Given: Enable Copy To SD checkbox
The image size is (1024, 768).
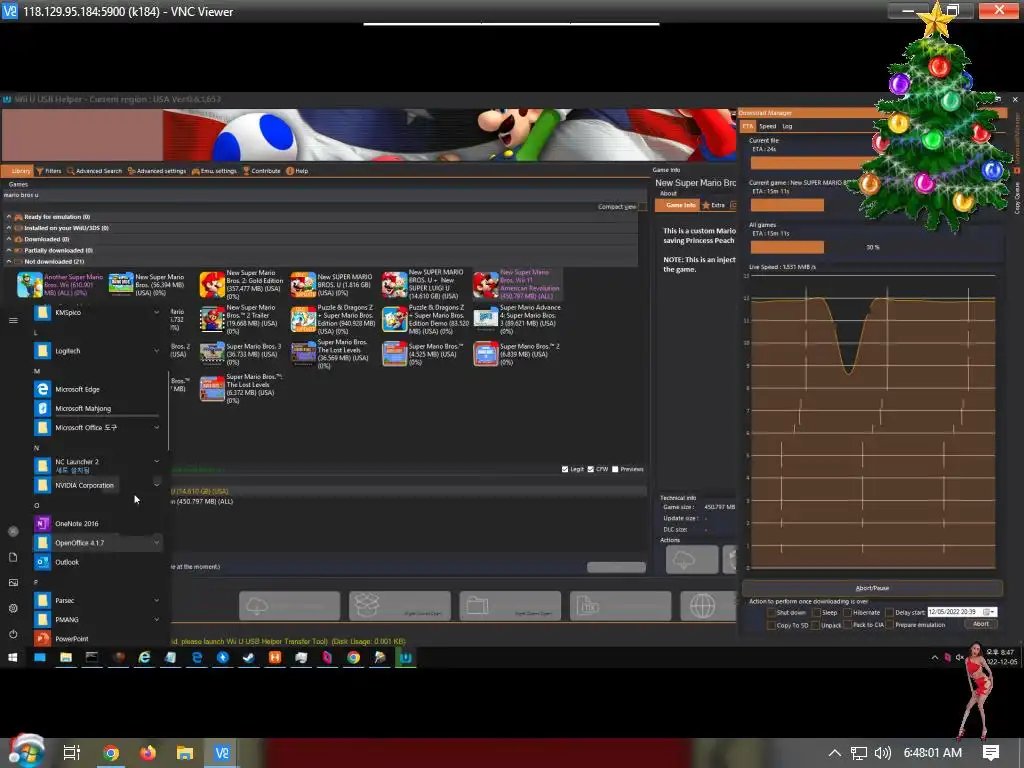Looking at the screenshot, I should (x=771, y=625).
